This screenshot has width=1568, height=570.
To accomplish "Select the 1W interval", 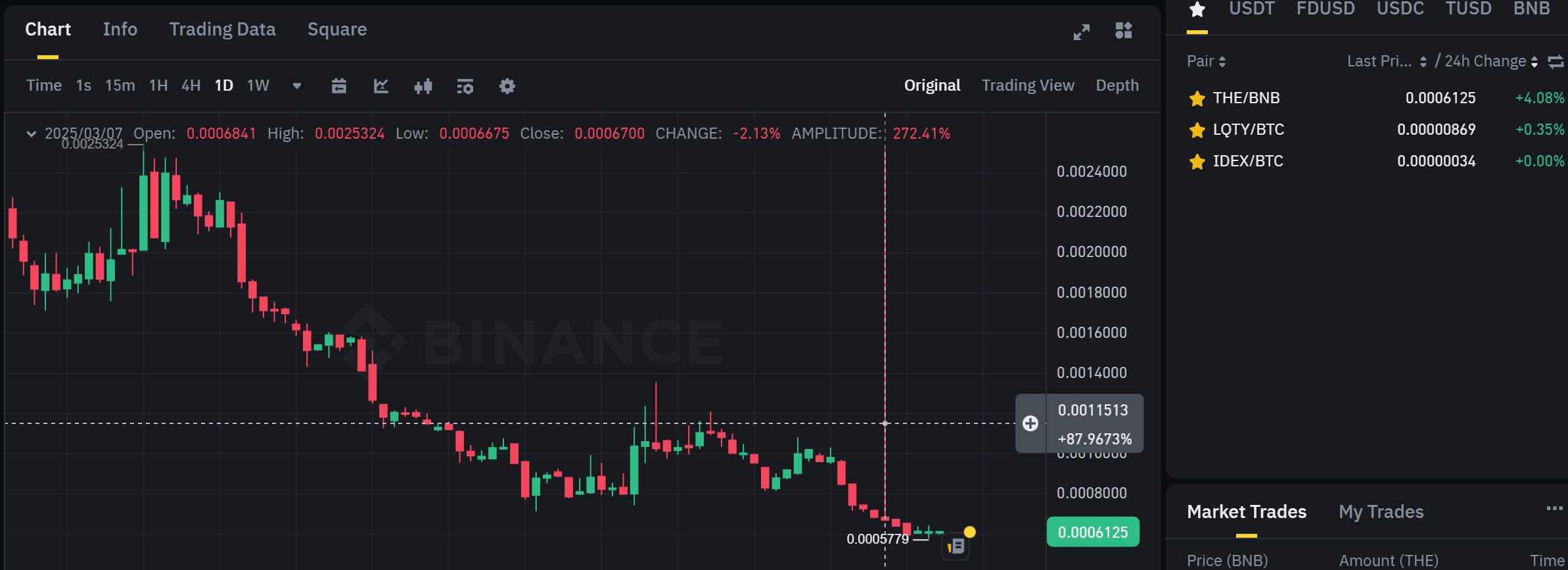I will point(258,85).
